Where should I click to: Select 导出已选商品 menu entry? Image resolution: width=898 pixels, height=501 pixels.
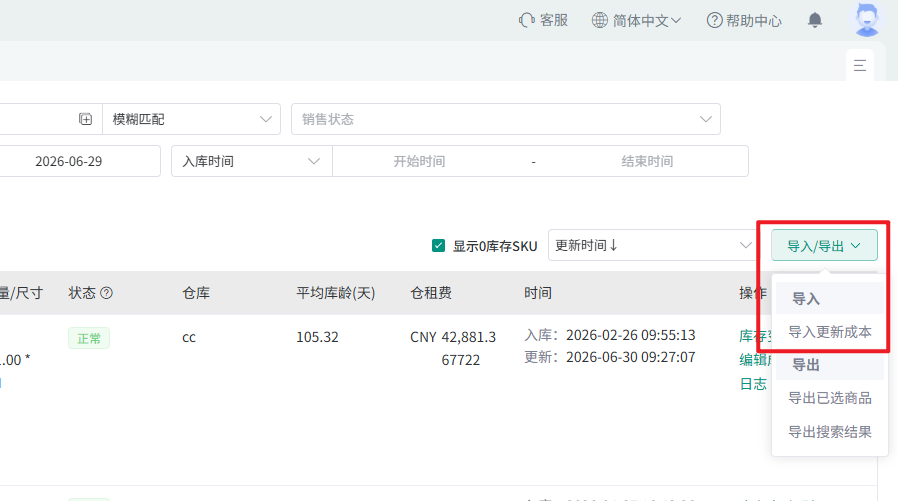[x=830, y=398]
